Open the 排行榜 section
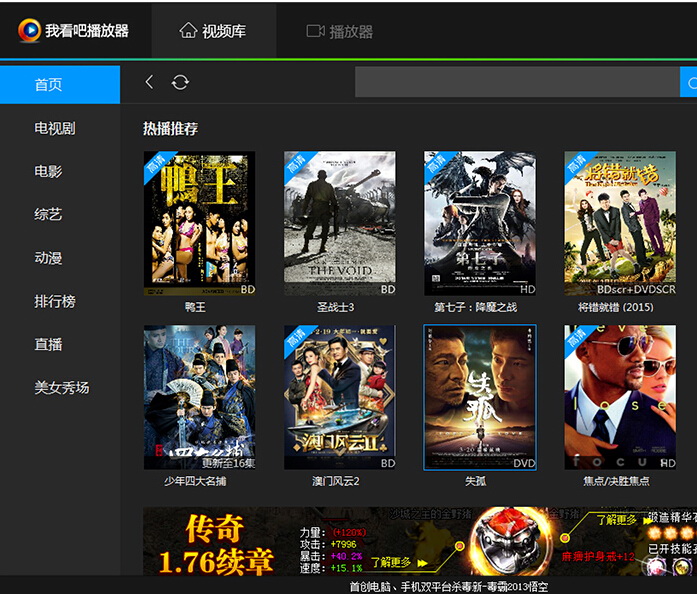This screenshot has height=594, width=697. point(55,301)
